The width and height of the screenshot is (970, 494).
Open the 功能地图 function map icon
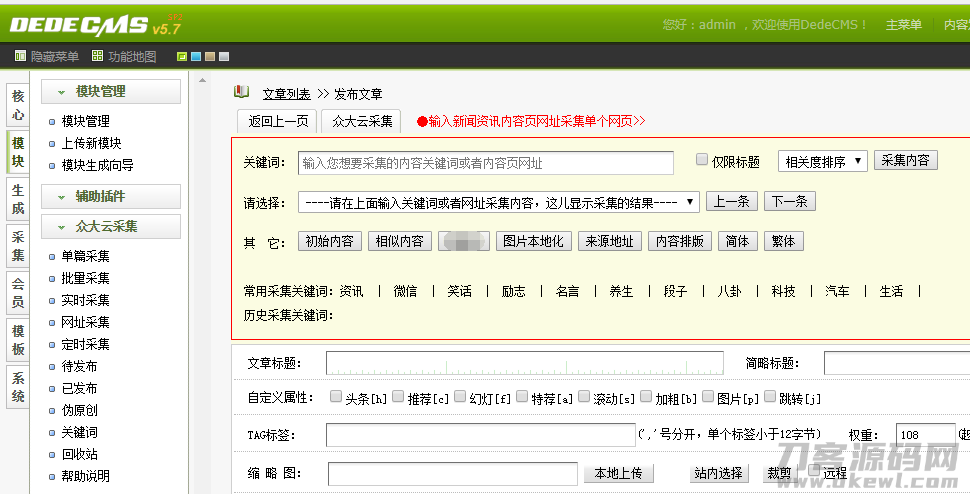click(x=97, y=57)
